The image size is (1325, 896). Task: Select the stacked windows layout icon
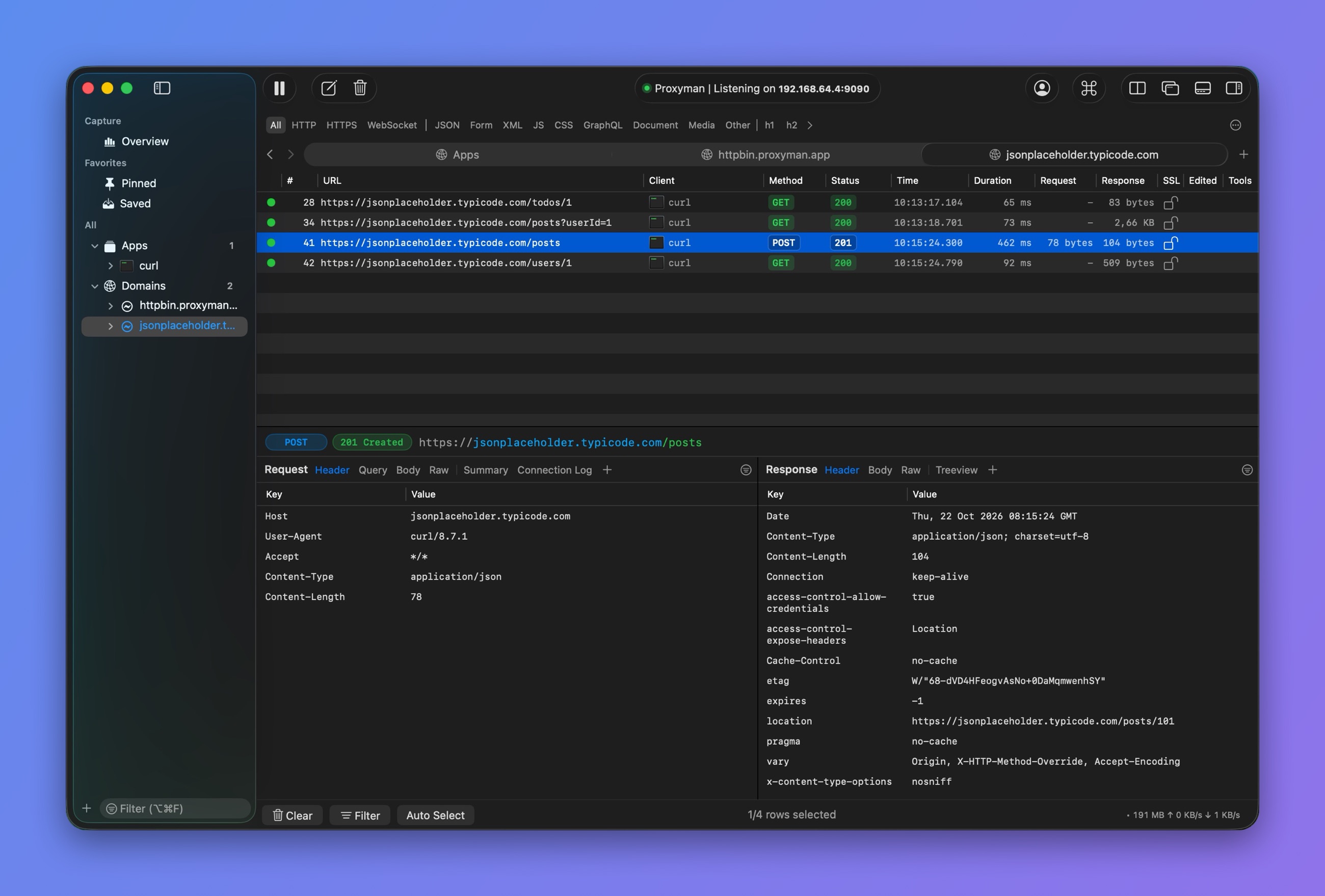pos(1170,88)
